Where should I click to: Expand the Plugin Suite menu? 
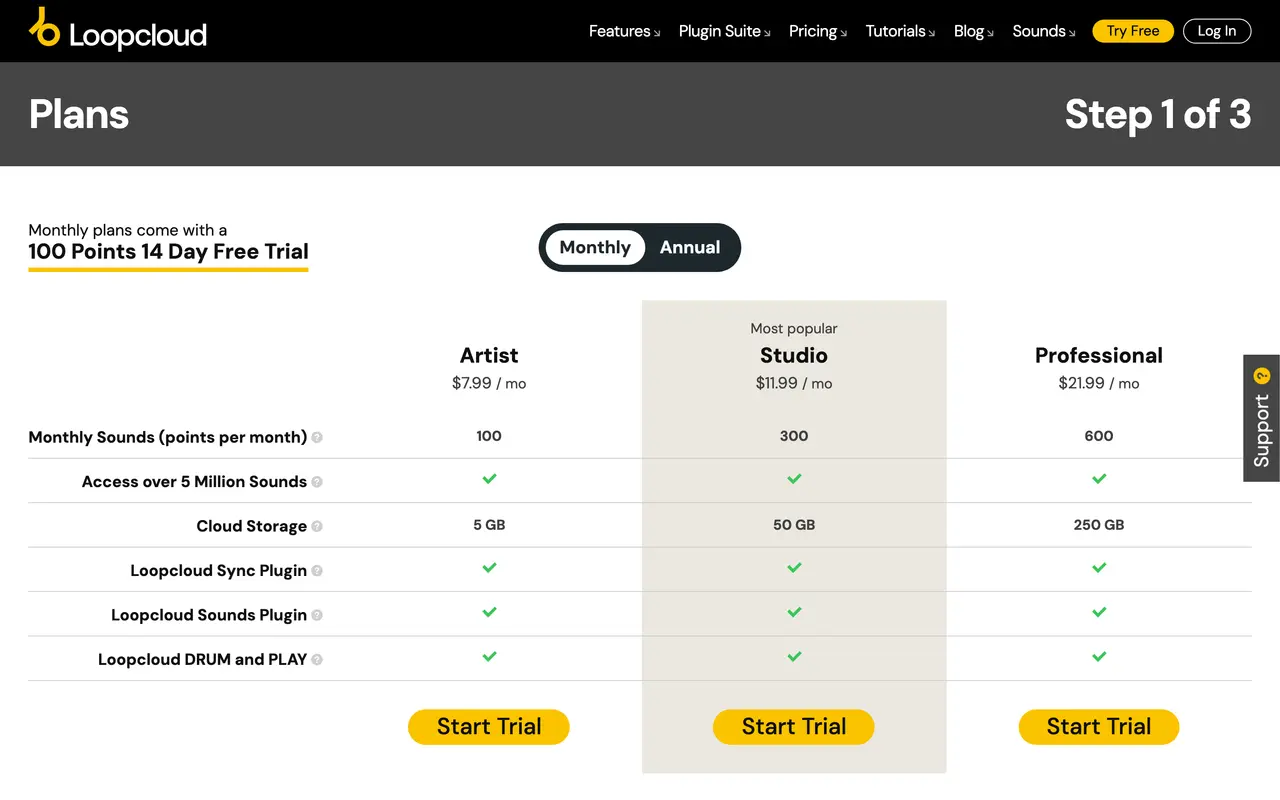click(x=724, y=31)
